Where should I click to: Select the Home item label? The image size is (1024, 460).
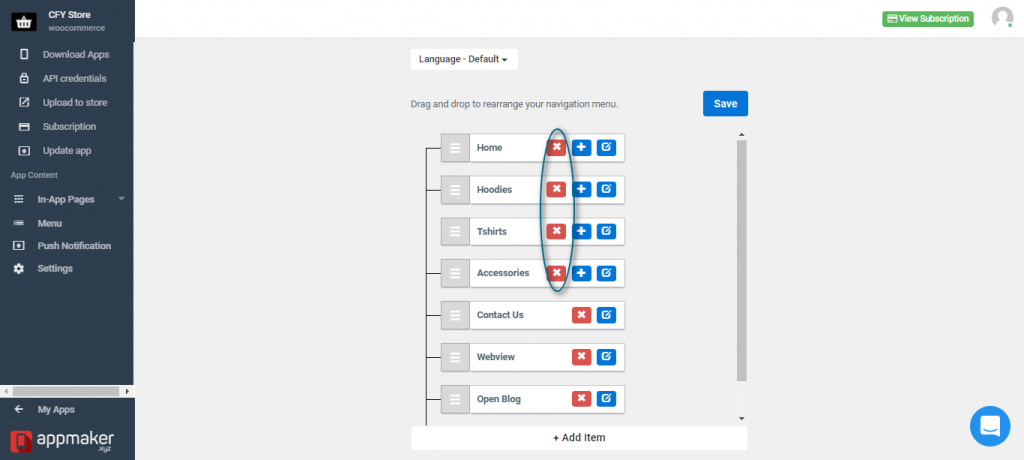coord(489,148)
